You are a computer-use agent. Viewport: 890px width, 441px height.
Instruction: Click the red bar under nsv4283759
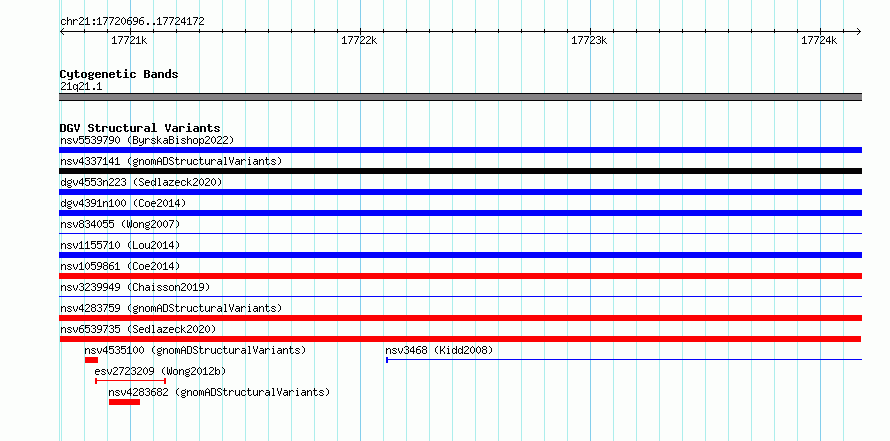pyautogui.click(x=460, y=318)
